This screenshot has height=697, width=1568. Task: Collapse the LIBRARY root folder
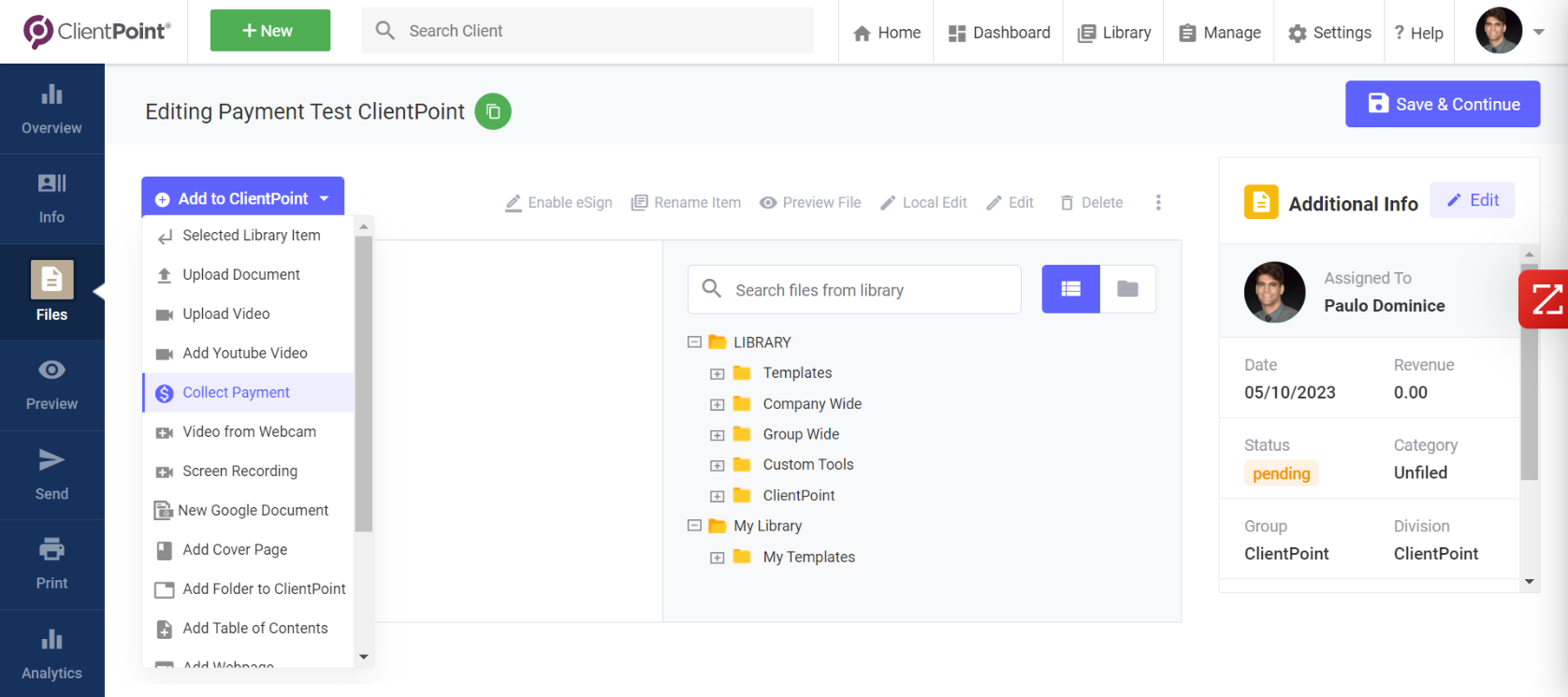pyautogui.click(x=694, y=342)
